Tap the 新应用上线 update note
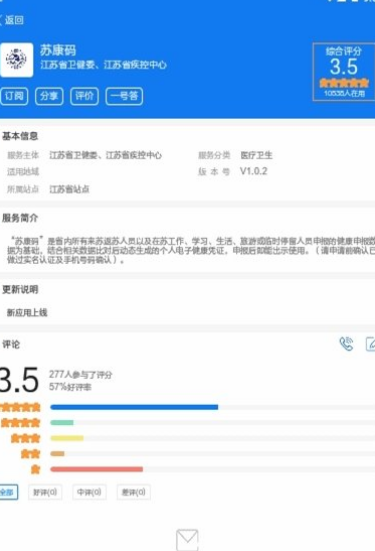The width and height of the screenshot is (375, 551). (27, 312)
